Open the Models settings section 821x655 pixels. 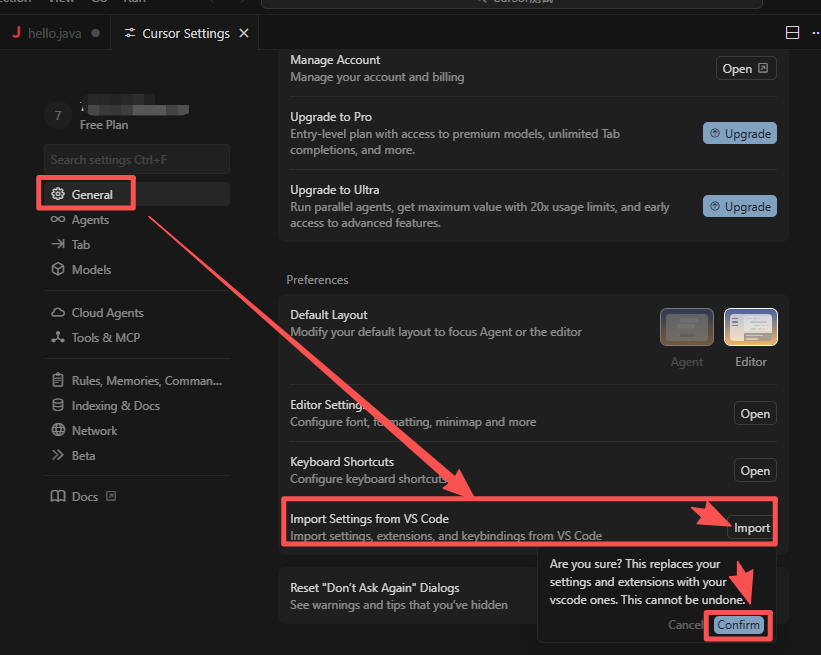click(137, 270)
